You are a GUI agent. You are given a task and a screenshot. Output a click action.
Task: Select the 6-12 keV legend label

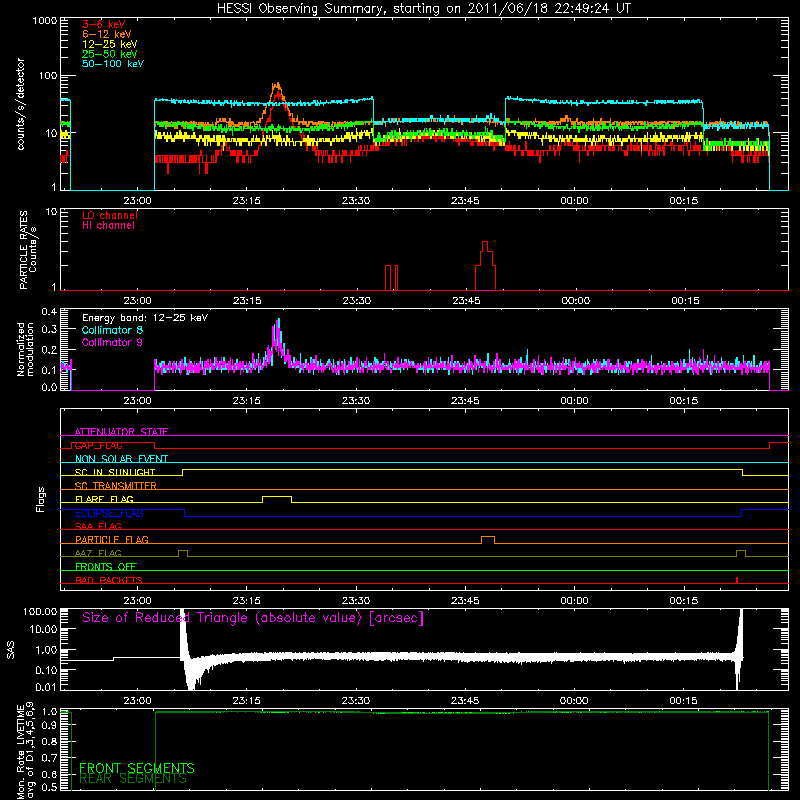click(x=107, y=34)
